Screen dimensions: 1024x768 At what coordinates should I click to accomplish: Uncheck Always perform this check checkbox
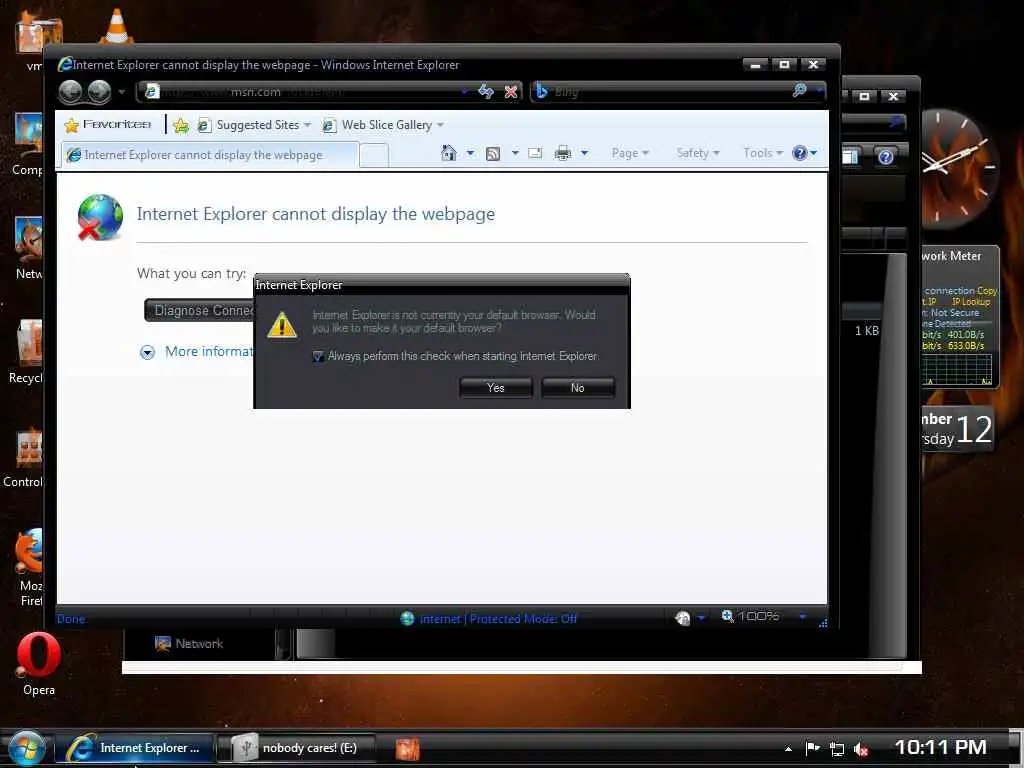tap(318, 357)
